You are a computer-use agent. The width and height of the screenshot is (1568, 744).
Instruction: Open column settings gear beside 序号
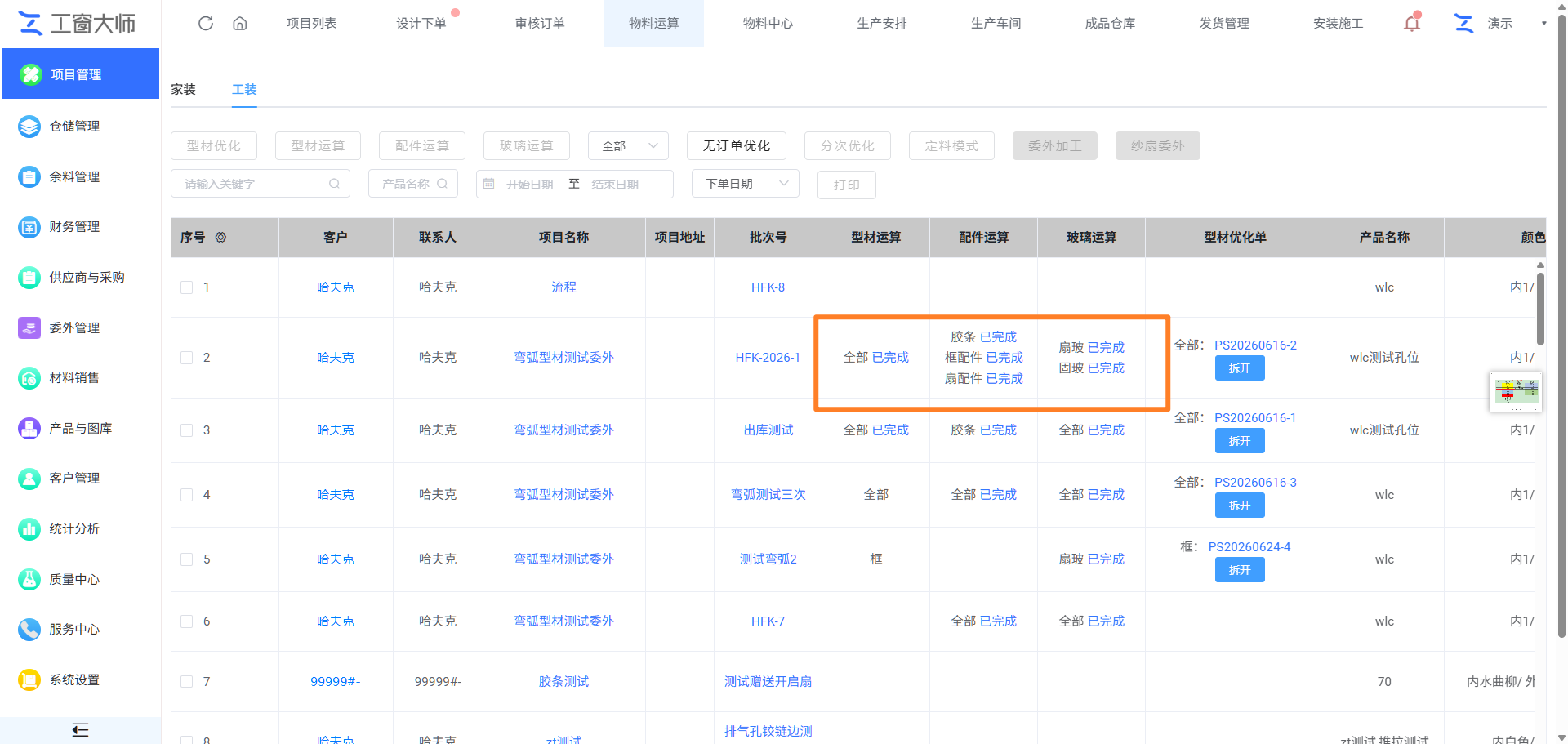220,238
